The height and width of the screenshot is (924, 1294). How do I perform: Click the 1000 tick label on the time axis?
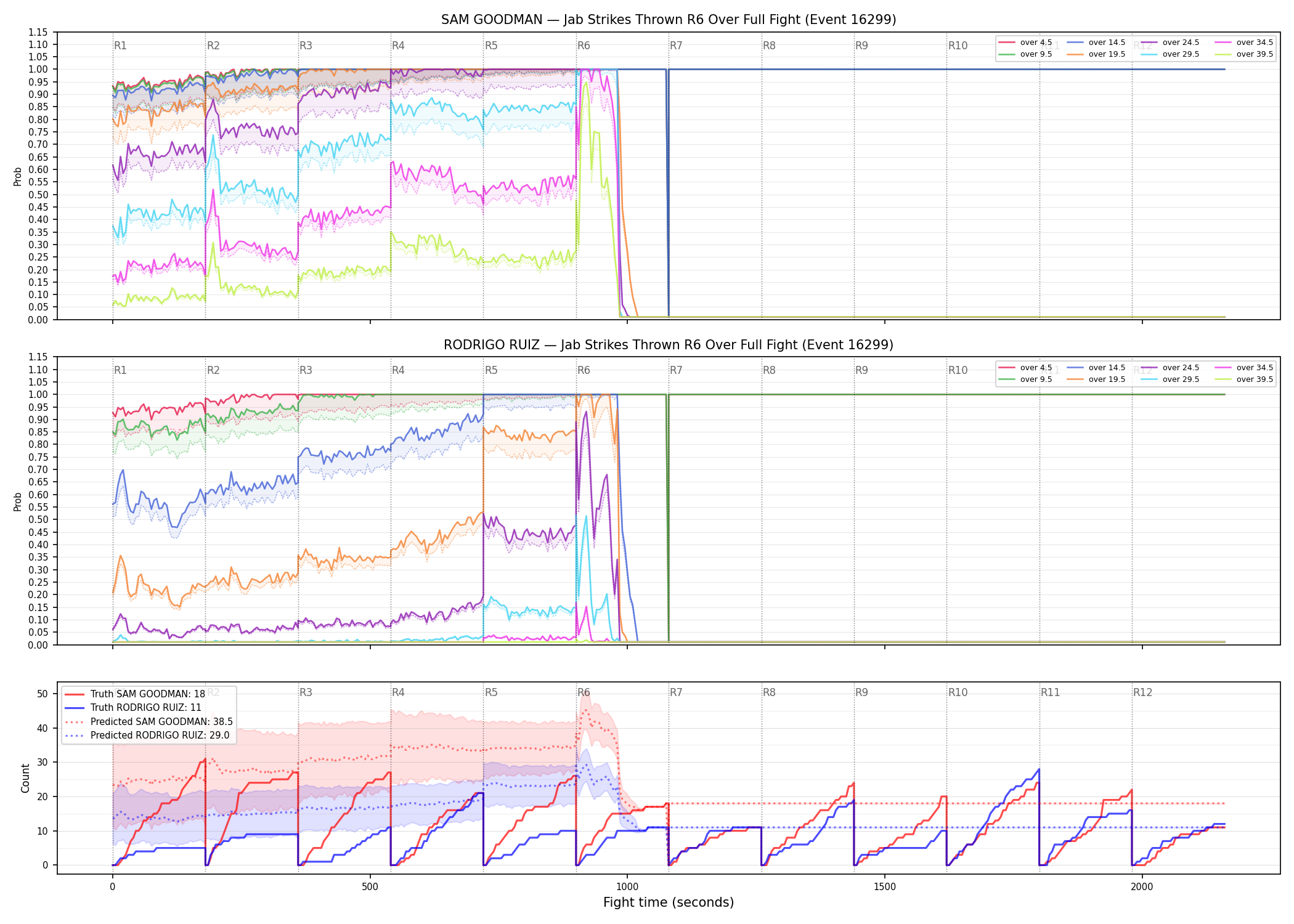click(627, 887)
